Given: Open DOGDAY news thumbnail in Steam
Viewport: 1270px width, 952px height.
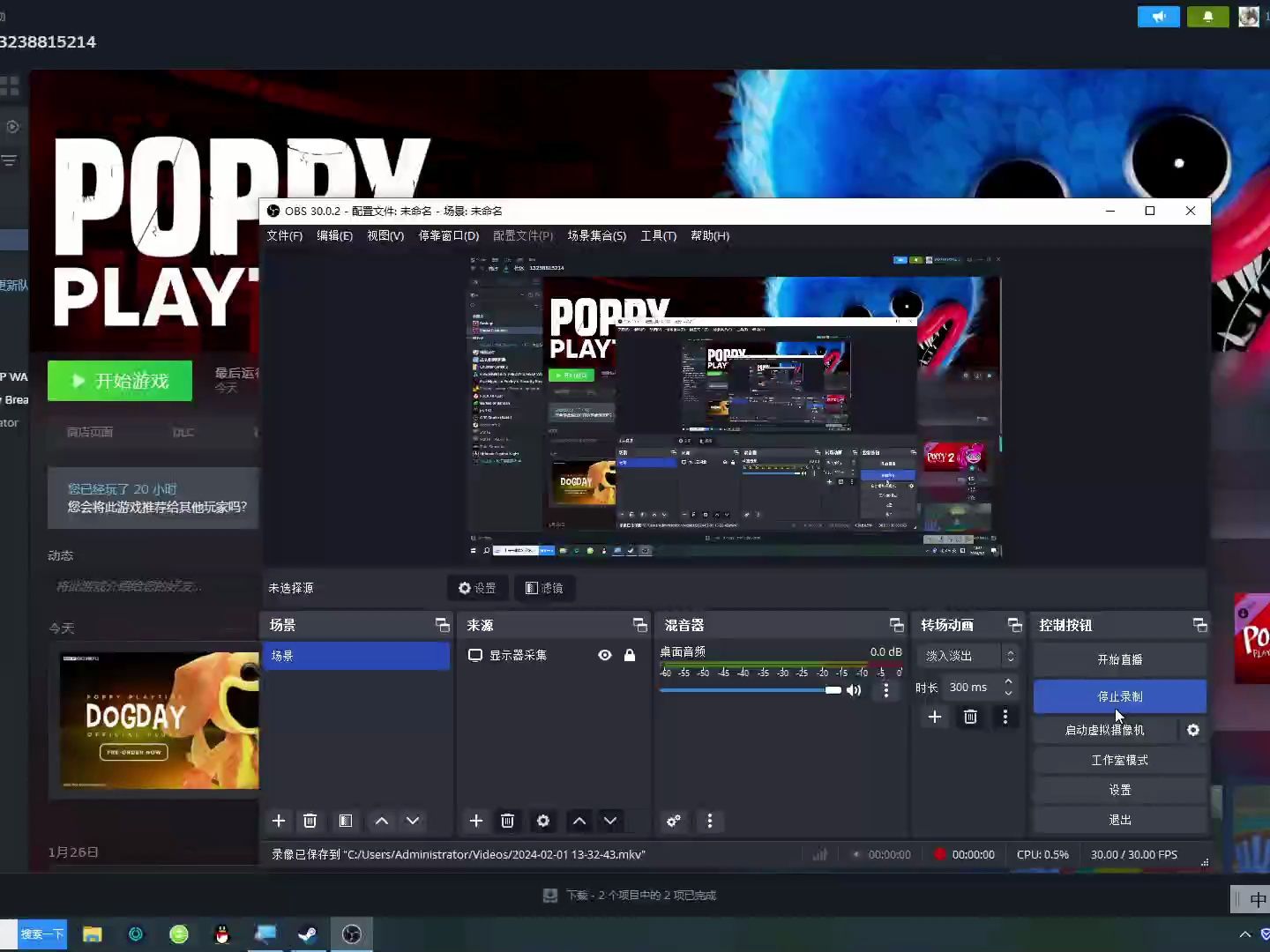Looking at the screenshot, I should (x=160, y=721).
